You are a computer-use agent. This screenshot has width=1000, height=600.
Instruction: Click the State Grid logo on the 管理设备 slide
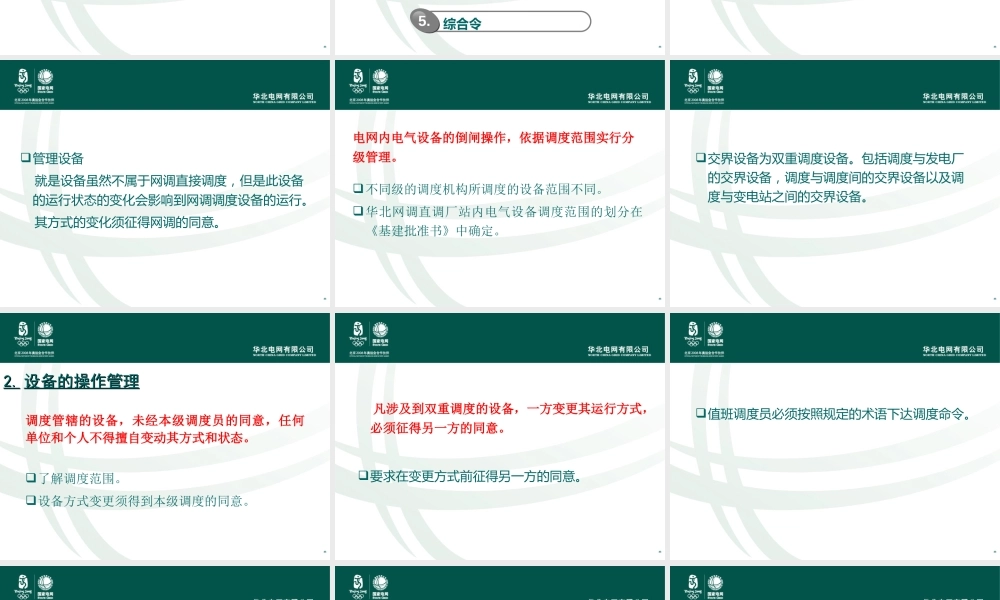pos(45,80)
